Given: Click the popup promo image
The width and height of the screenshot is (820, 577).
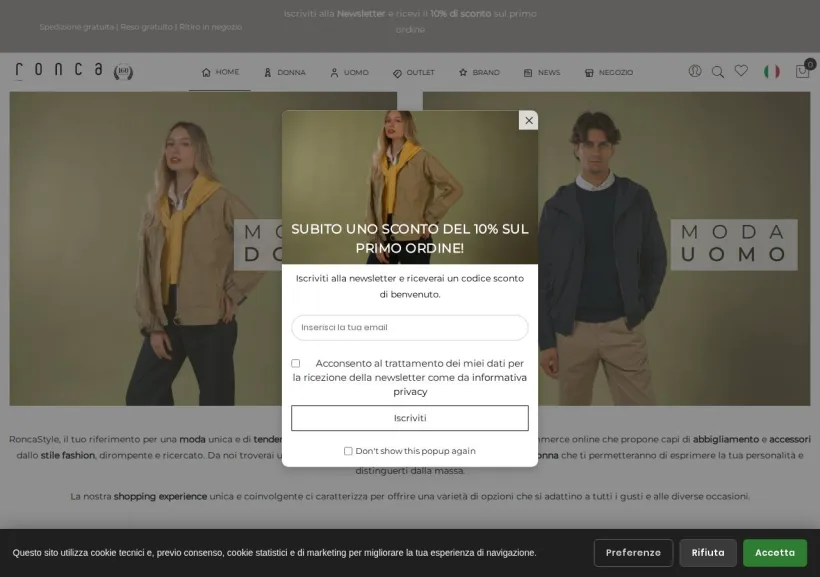Looking at the screenshot, I should pyautogui.click(x=409, y=187).
